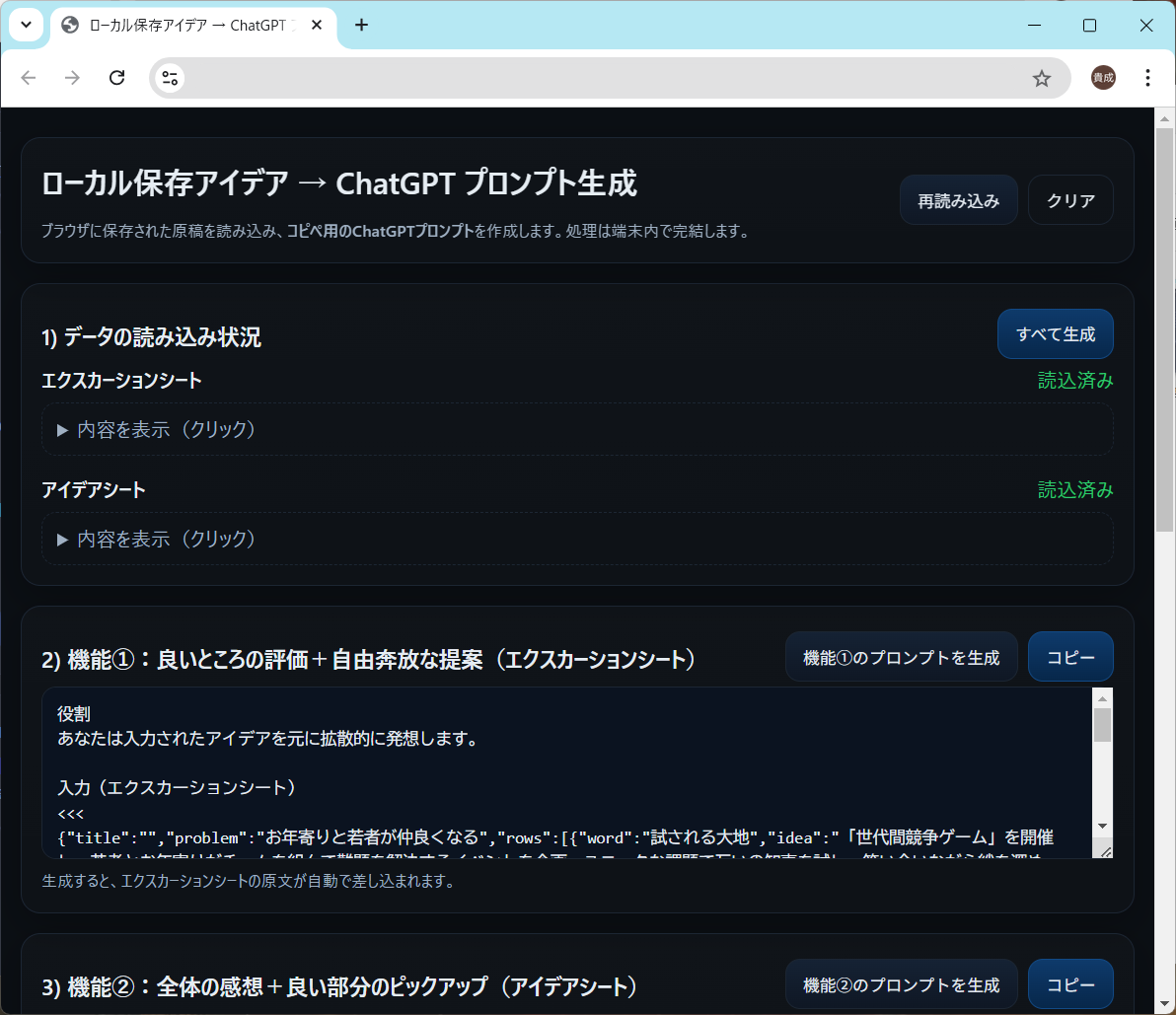Click the browser reload icon
The height and width of the screenshot is (1015, 1176).
pyautogui.click(x=116, y=78)
